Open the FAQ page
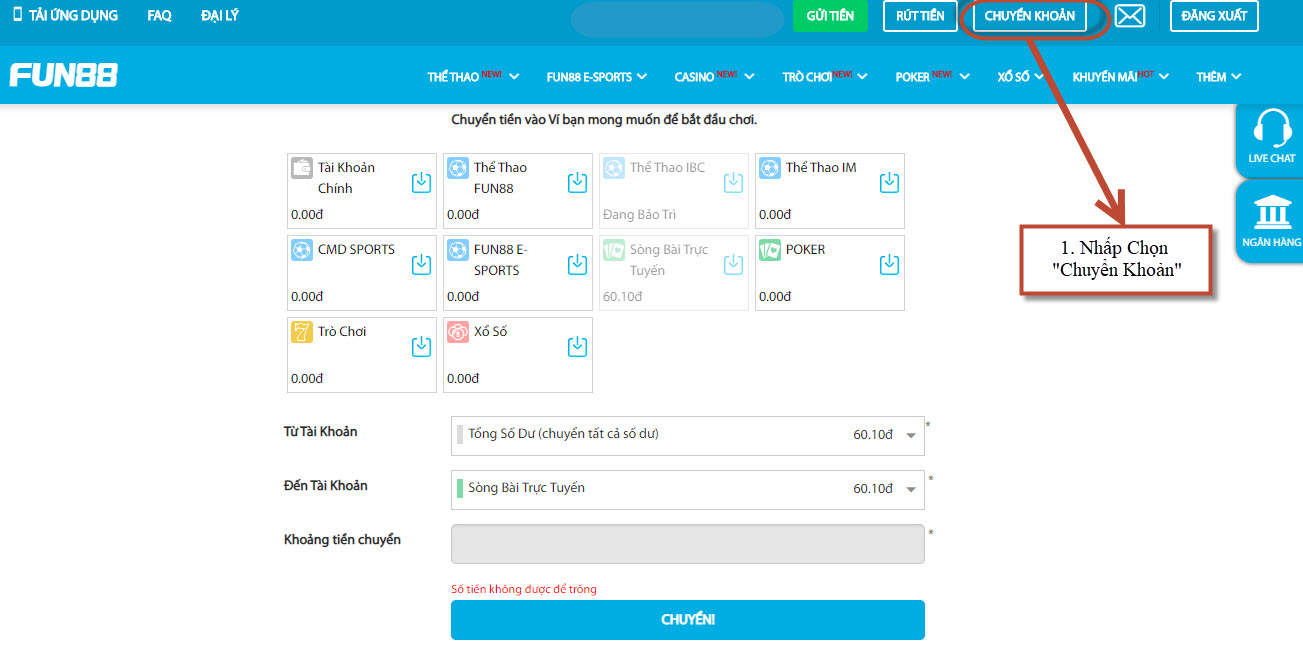 (159, 15)
